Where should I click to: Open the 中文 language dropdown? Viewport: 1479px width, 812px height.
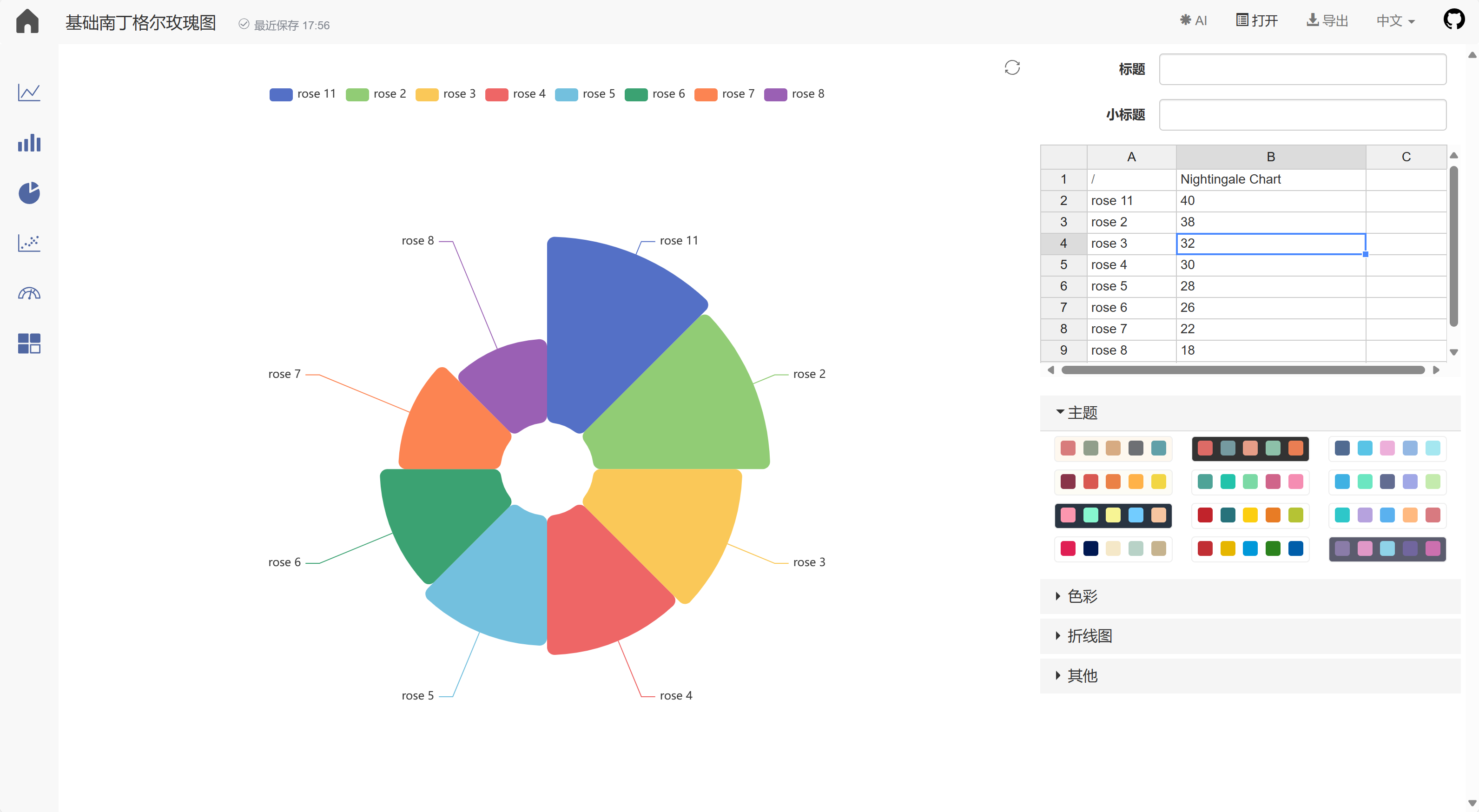(1396, 20)
